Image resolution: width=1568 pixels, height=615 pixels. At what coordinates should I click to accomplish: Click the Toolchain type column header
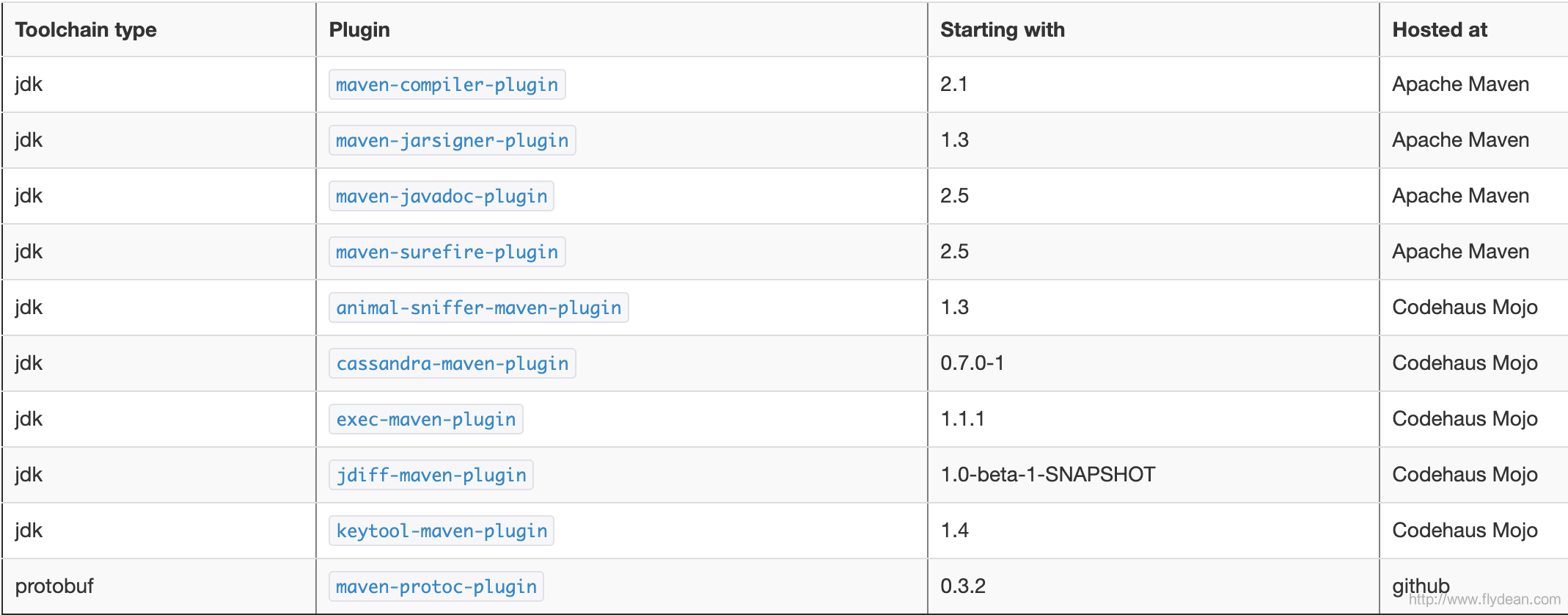[x=86, y=30]
